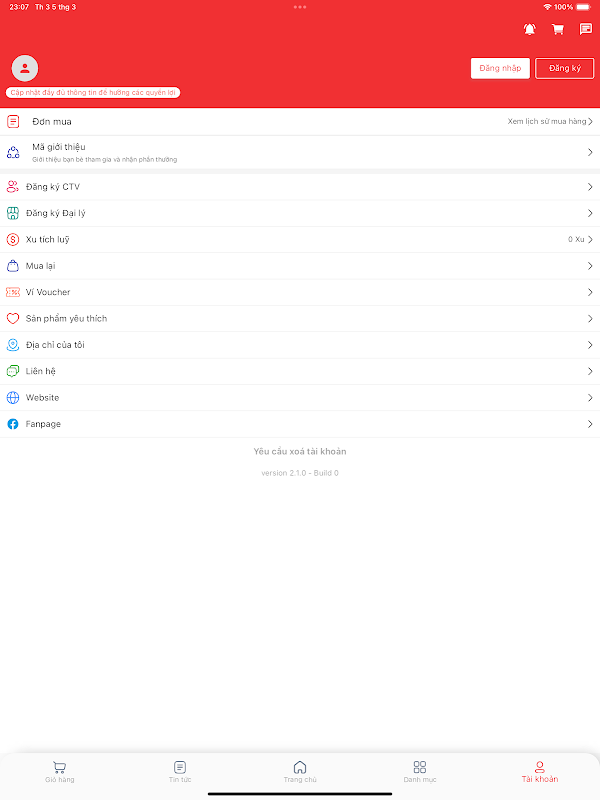Open the chat messages icon in header

point(586,29)
